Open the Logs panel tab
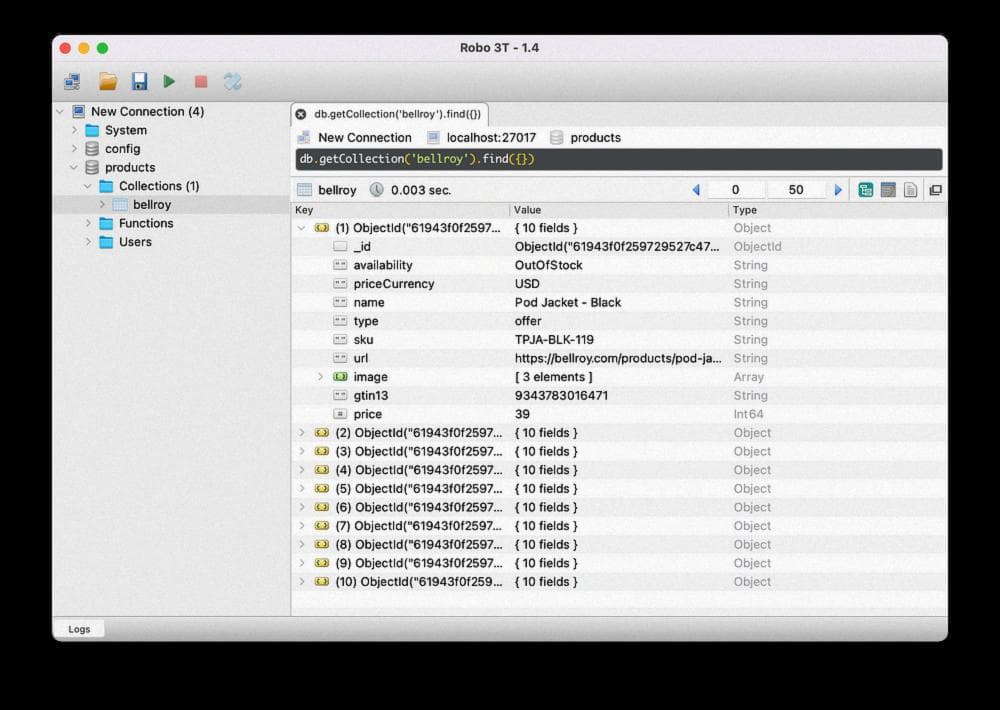The image size is (1000, 710). [79, 629]
